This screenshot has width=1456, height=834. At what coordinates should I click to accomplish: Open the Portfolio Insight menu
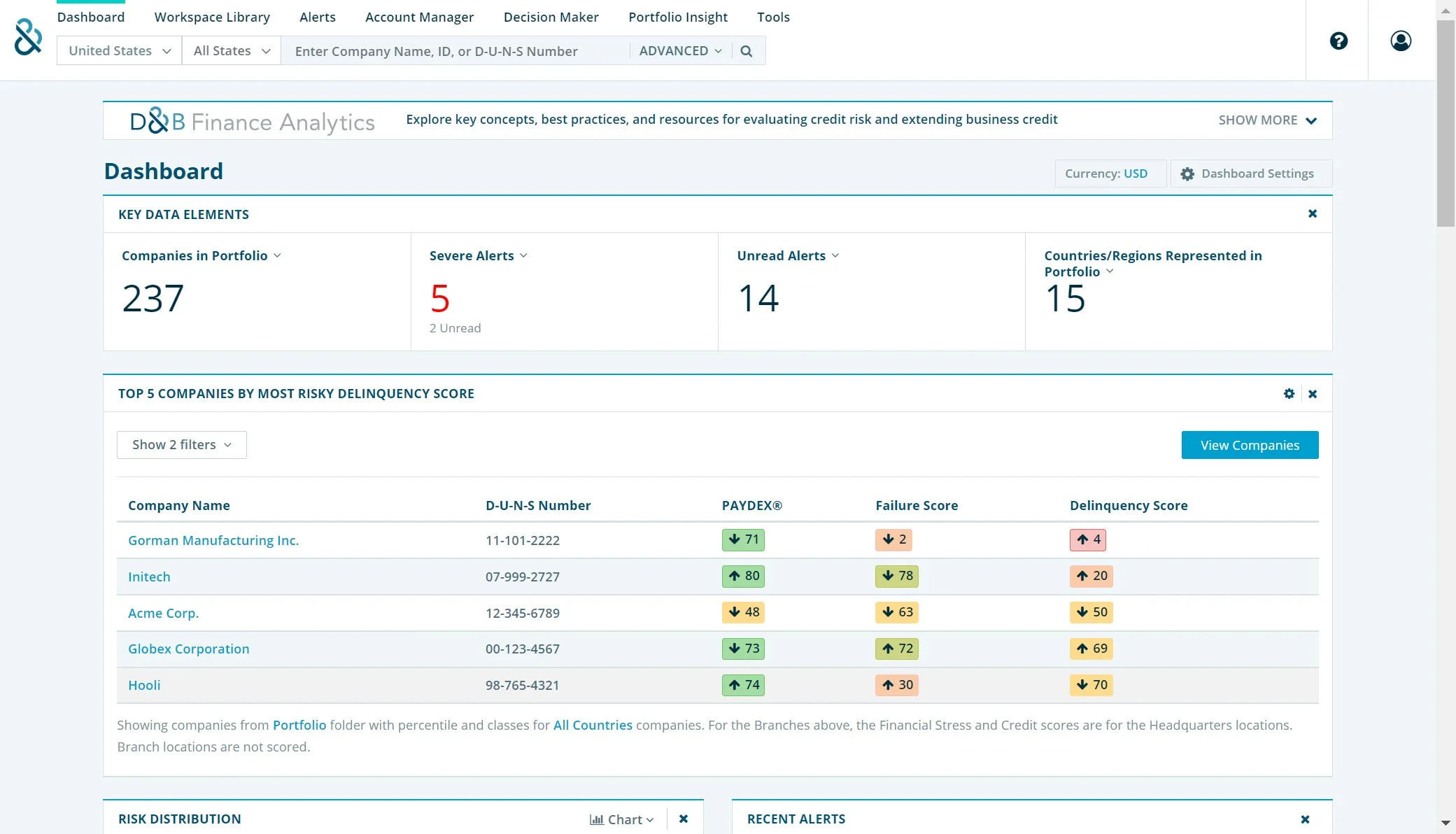coord(677,17)
